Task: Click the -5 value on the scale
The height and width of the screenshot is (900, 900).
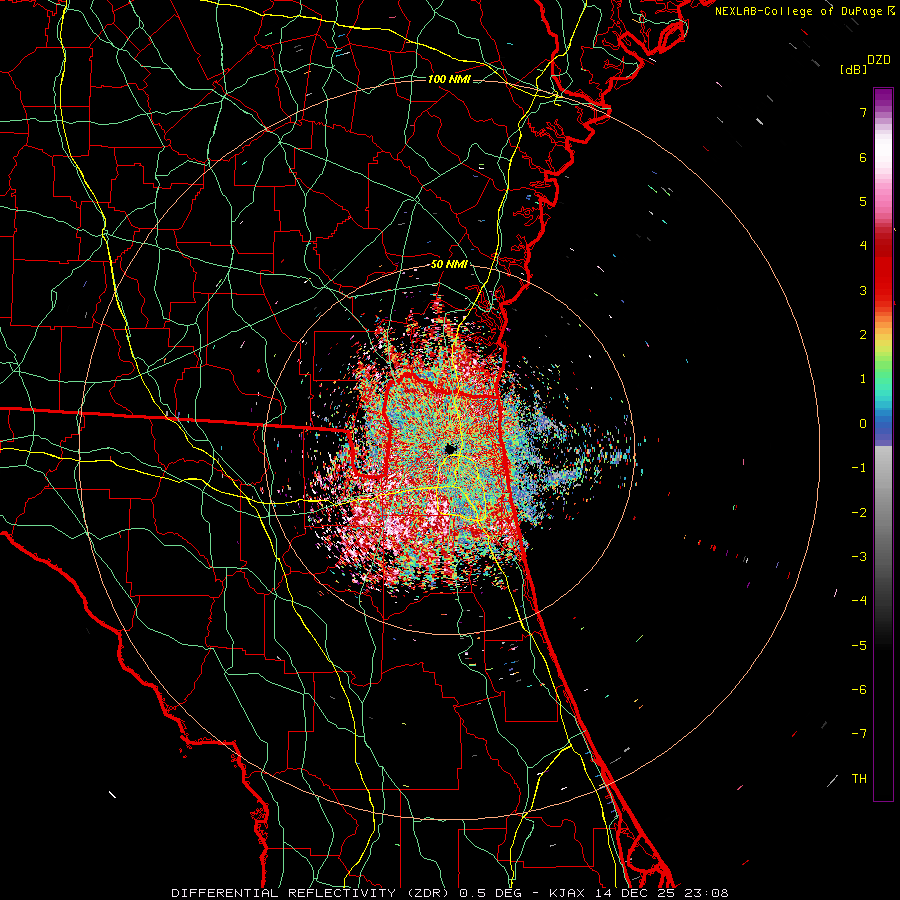Action: click(x=859, y=645)
